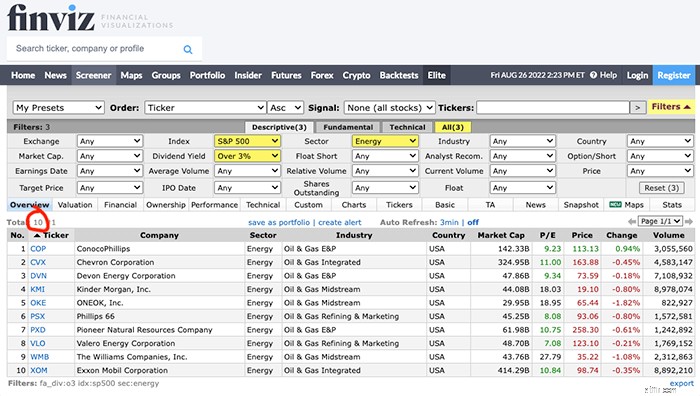Click the create alert link
Viewport: 700px width, 396px height.
pyautogui.click(x=340, y=222)
